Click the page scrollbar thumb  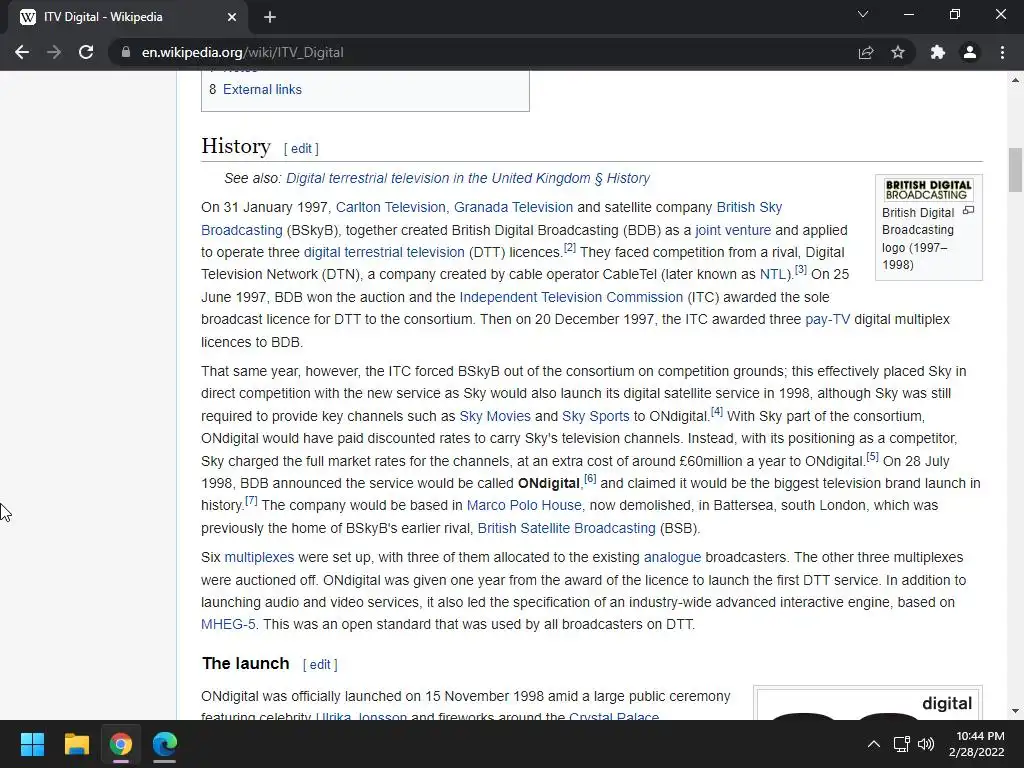coord(1015,170)
